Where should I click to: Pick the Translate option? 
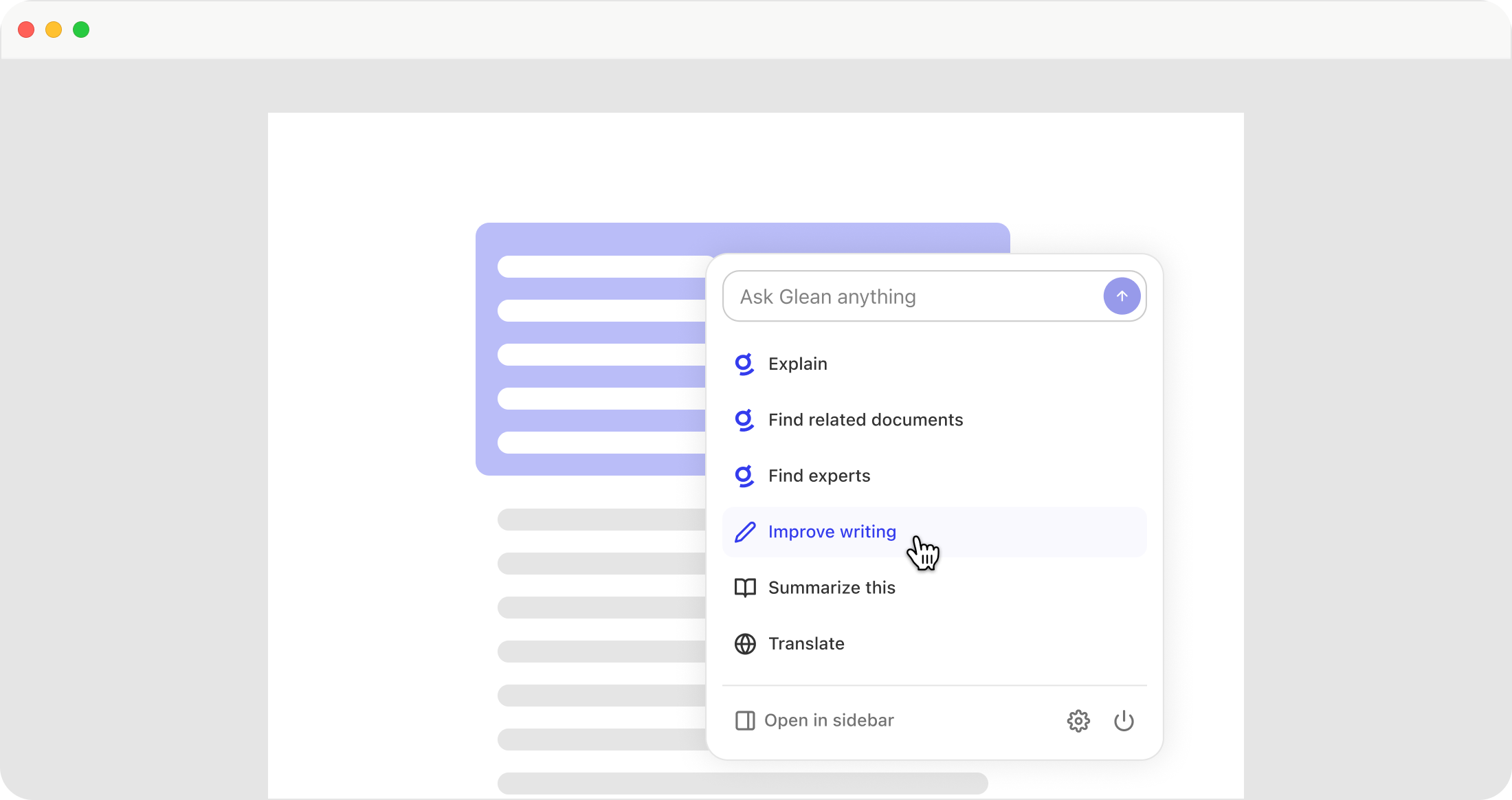pyautogui.click(x=806, y=644)
